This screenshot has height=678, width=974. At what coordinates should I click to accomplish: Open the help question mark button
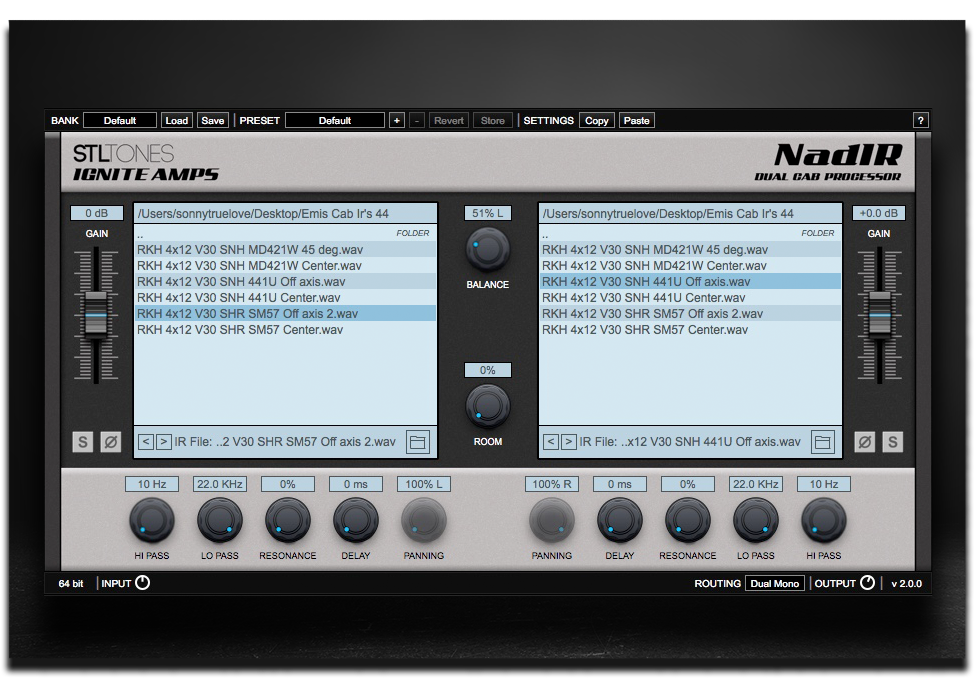point(921,120)
